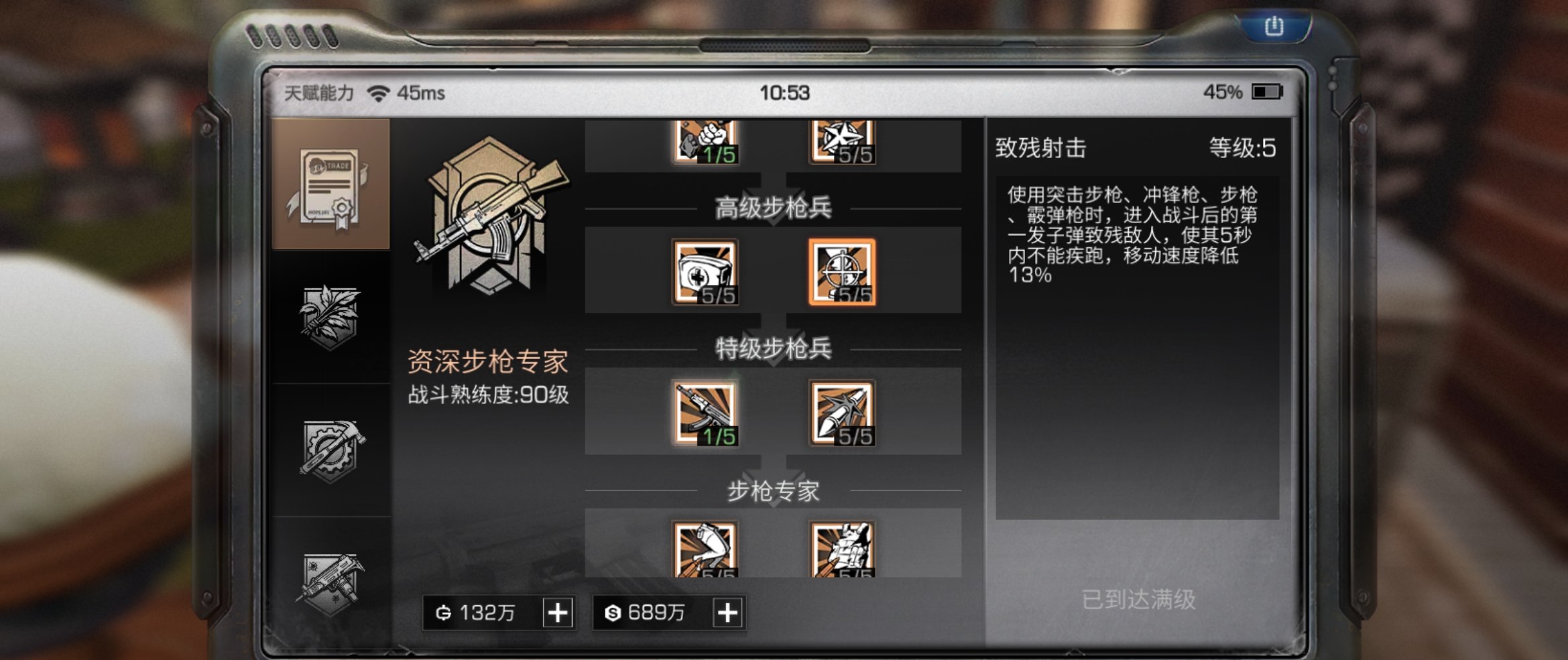The width and height of the screenshot is (1568, 660).
Task: Add more silver currency with plus button
Action: 728,612
